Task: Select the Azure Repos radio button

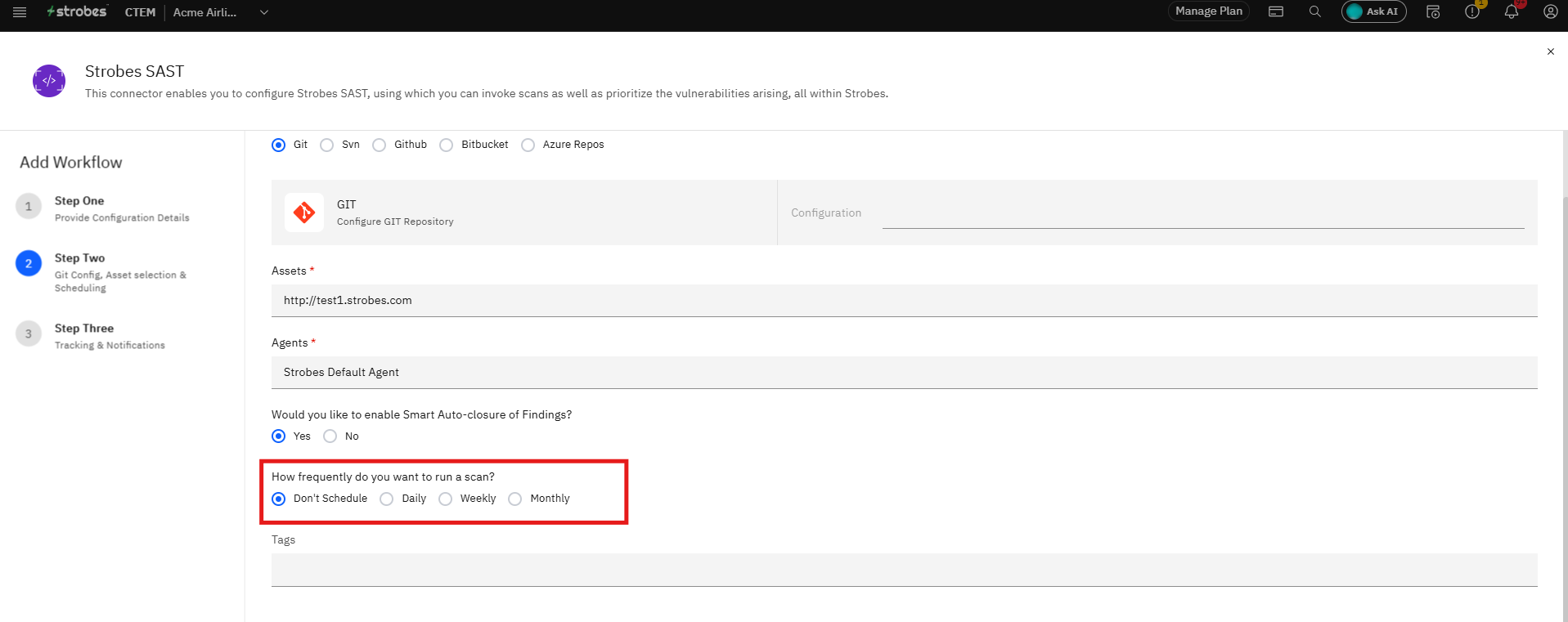Action: [x=528, y=145]
